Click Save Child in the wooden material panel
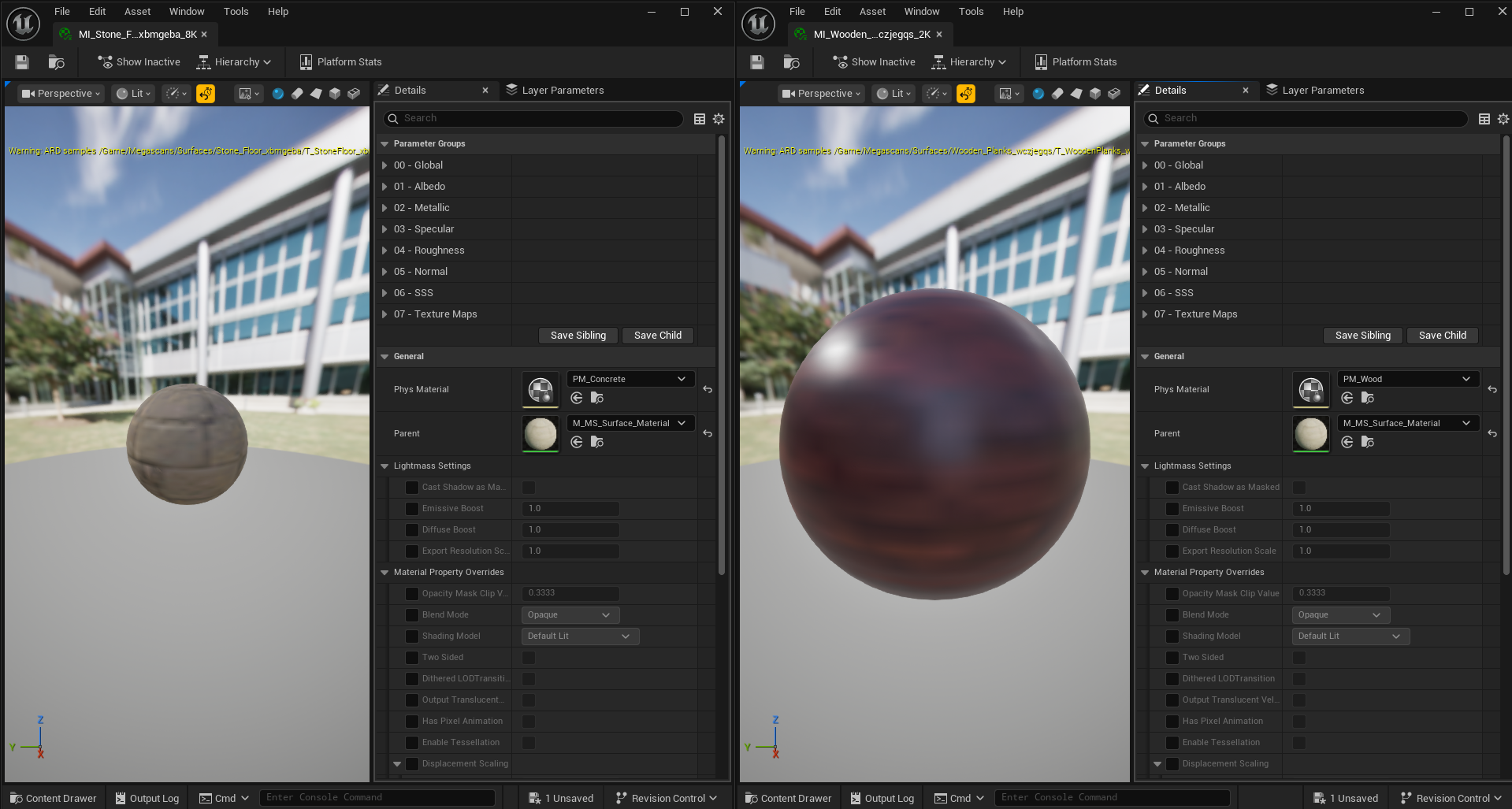 pyautogui.click(x=1442, y=336)
